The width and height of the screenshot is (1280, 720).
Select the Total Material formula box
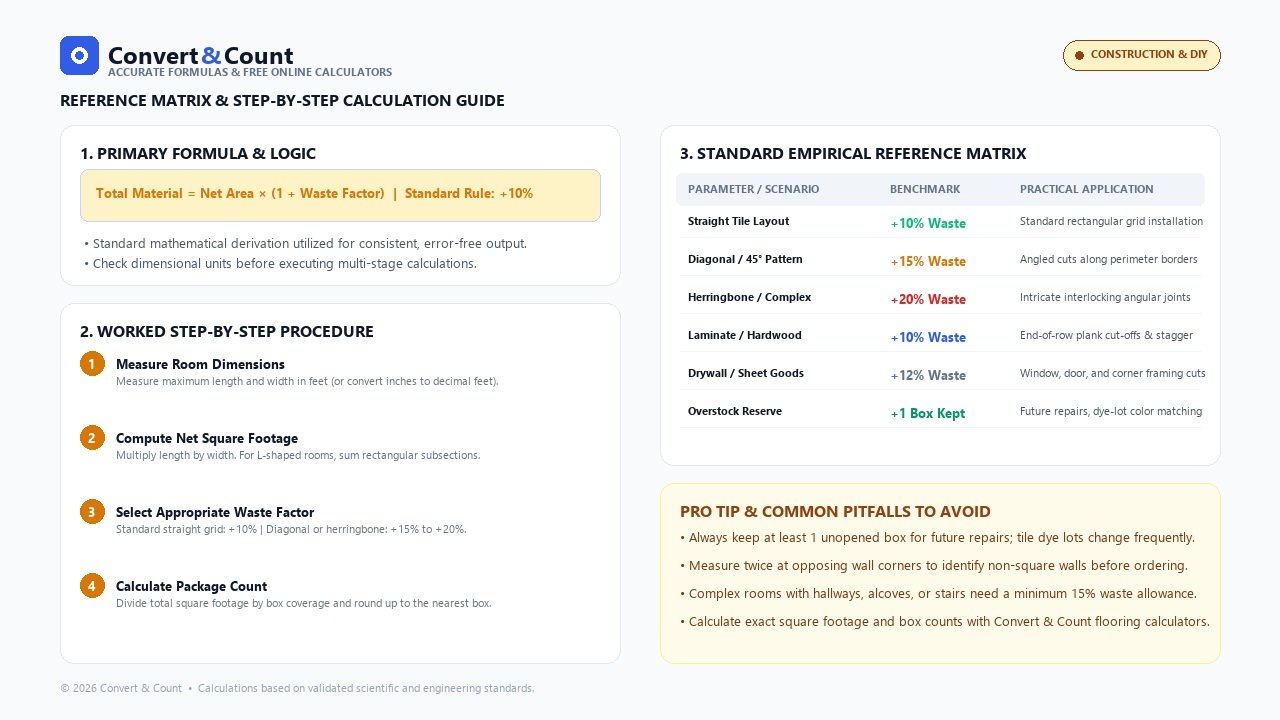pos(340,195)
